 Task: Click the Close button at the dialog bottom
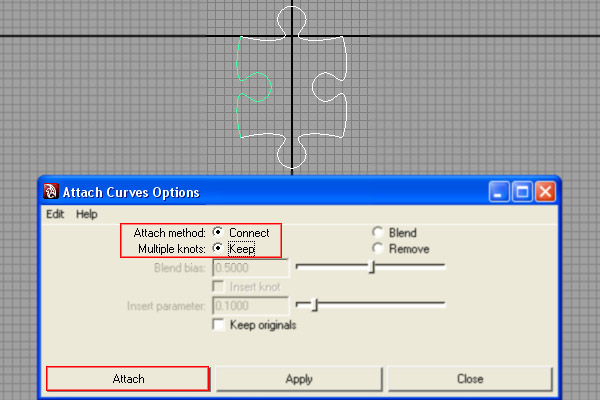pyautogui.click(x=470, y=379)
